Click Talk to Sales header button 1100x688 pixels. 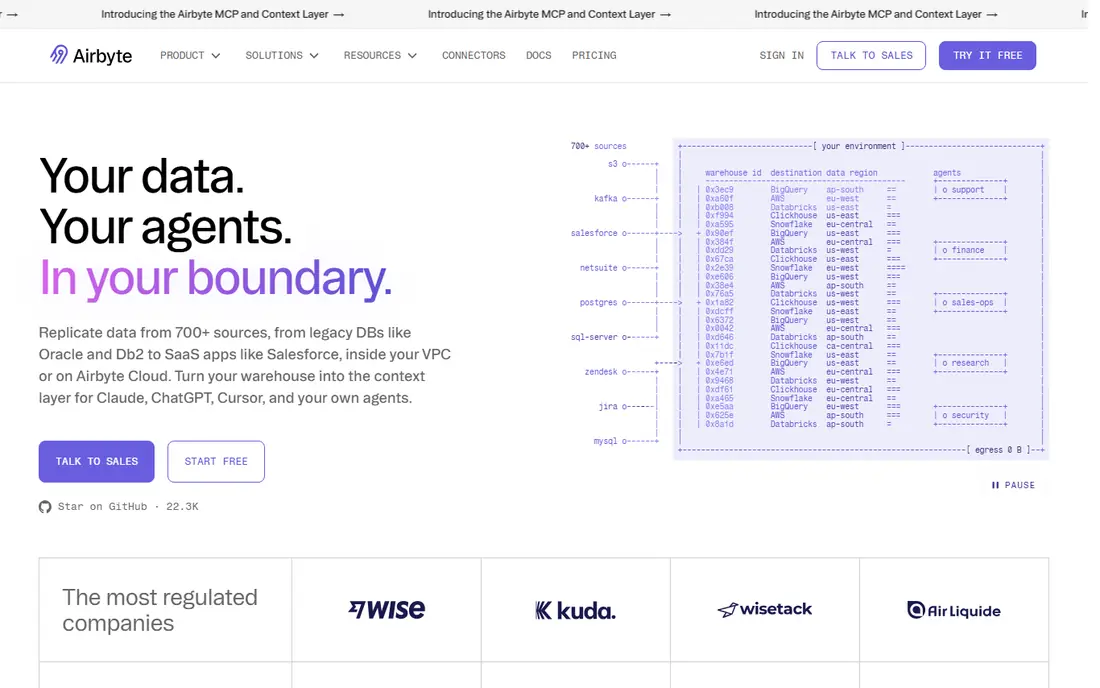point(871,55)
